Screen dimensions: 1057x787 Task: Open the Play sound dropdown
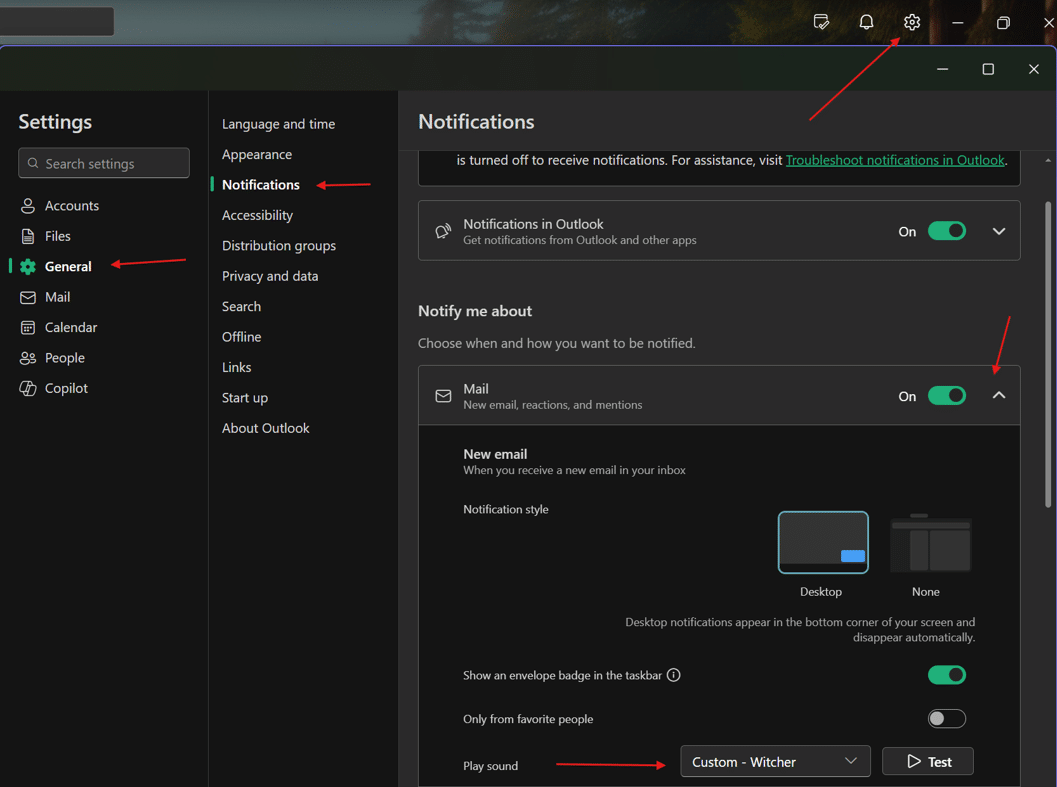pyautogui.click(x=775, y=761)
